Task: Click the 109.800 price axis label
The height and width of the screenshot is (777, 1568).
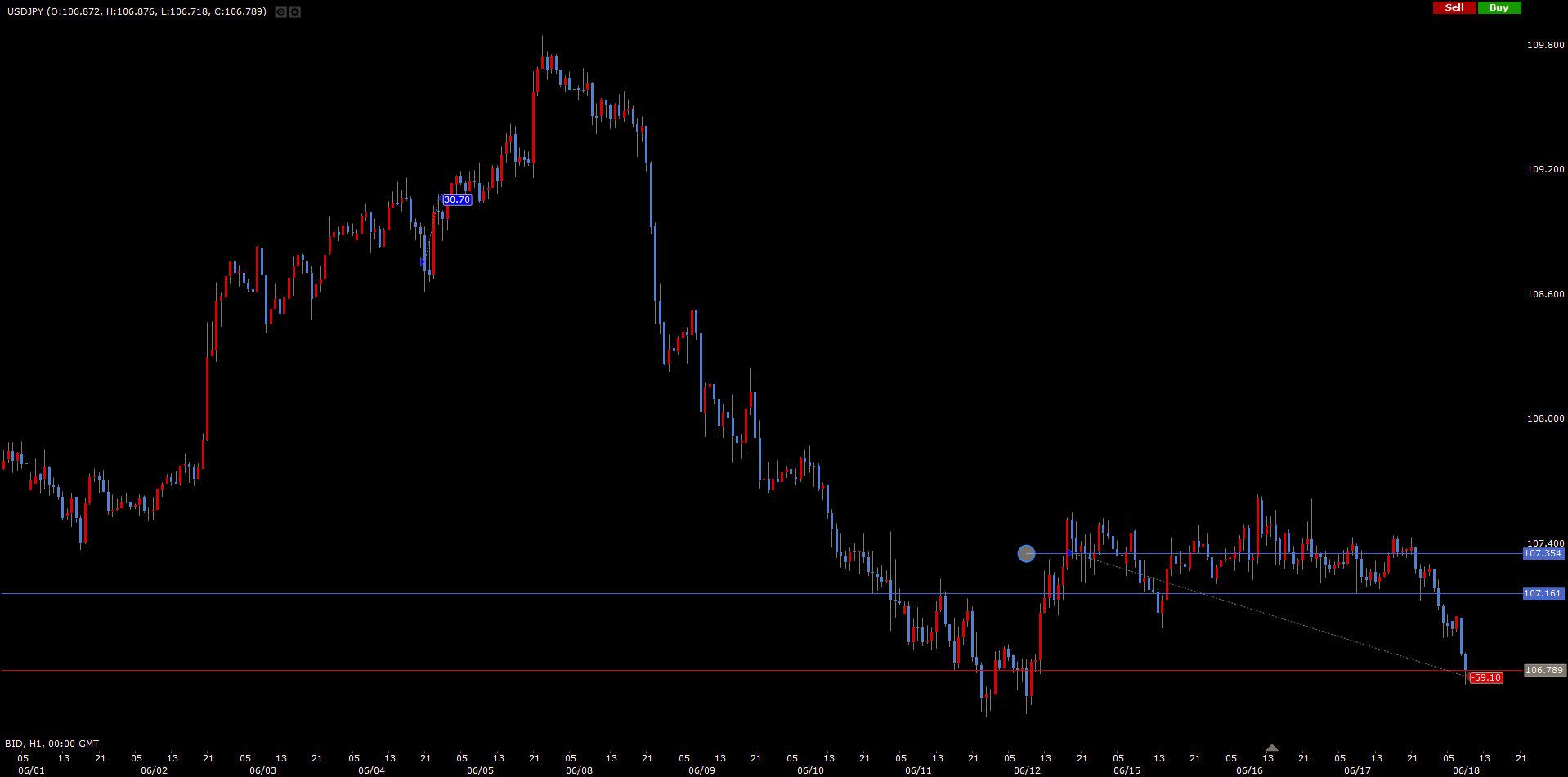Action: point(1545,46)
